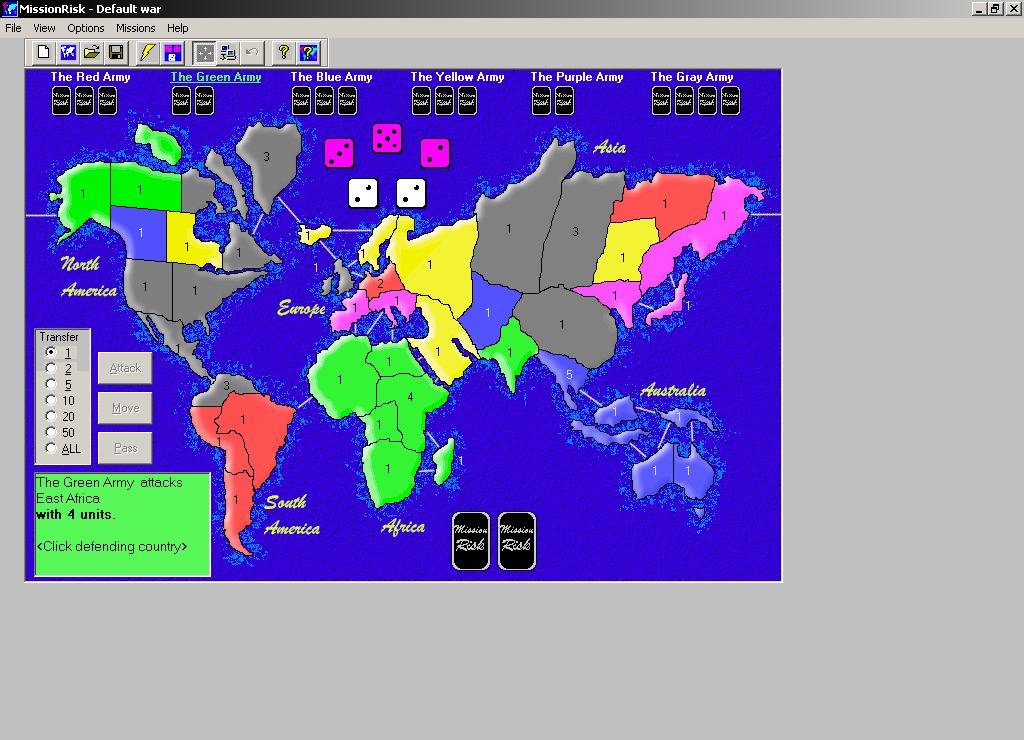Screen dimensions: 1024x740
Task: Click the dice toolbar icon
Action: 172,52
